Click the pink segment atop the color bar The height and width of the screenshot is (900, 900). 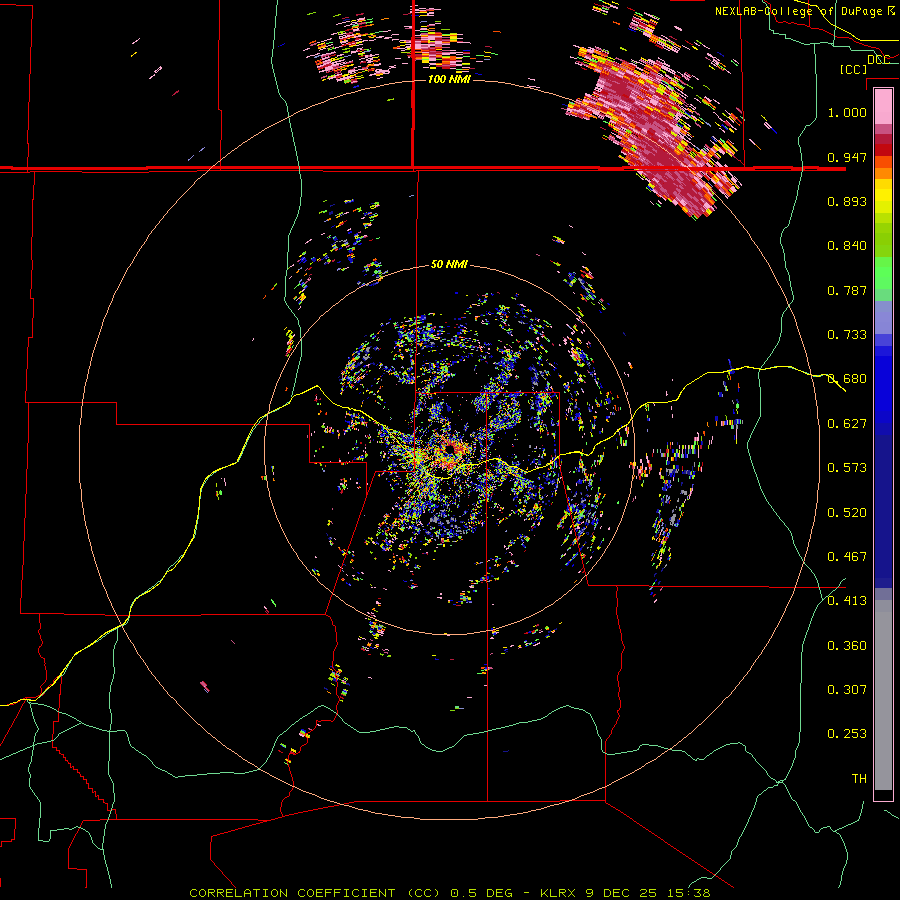[x=883, y=106]
